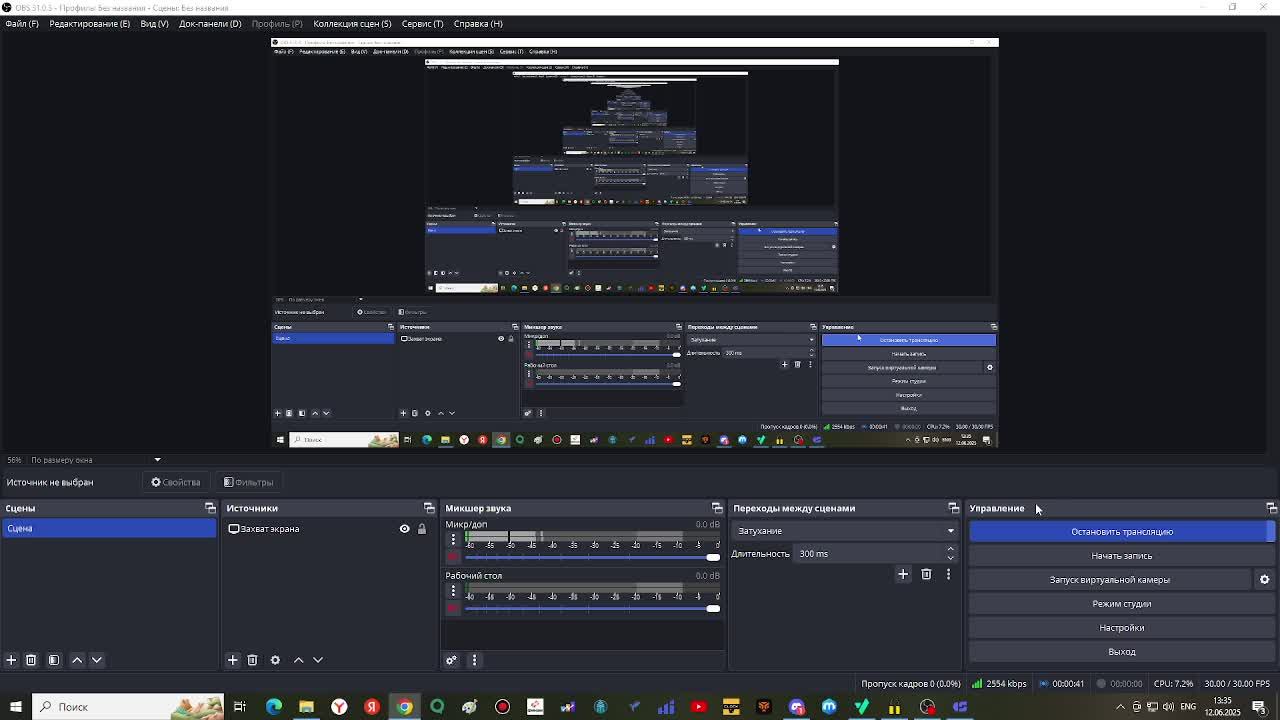This screenshot has width=1280, height=720.
Task: Click Выход button
Action: tap(1122, 652)
